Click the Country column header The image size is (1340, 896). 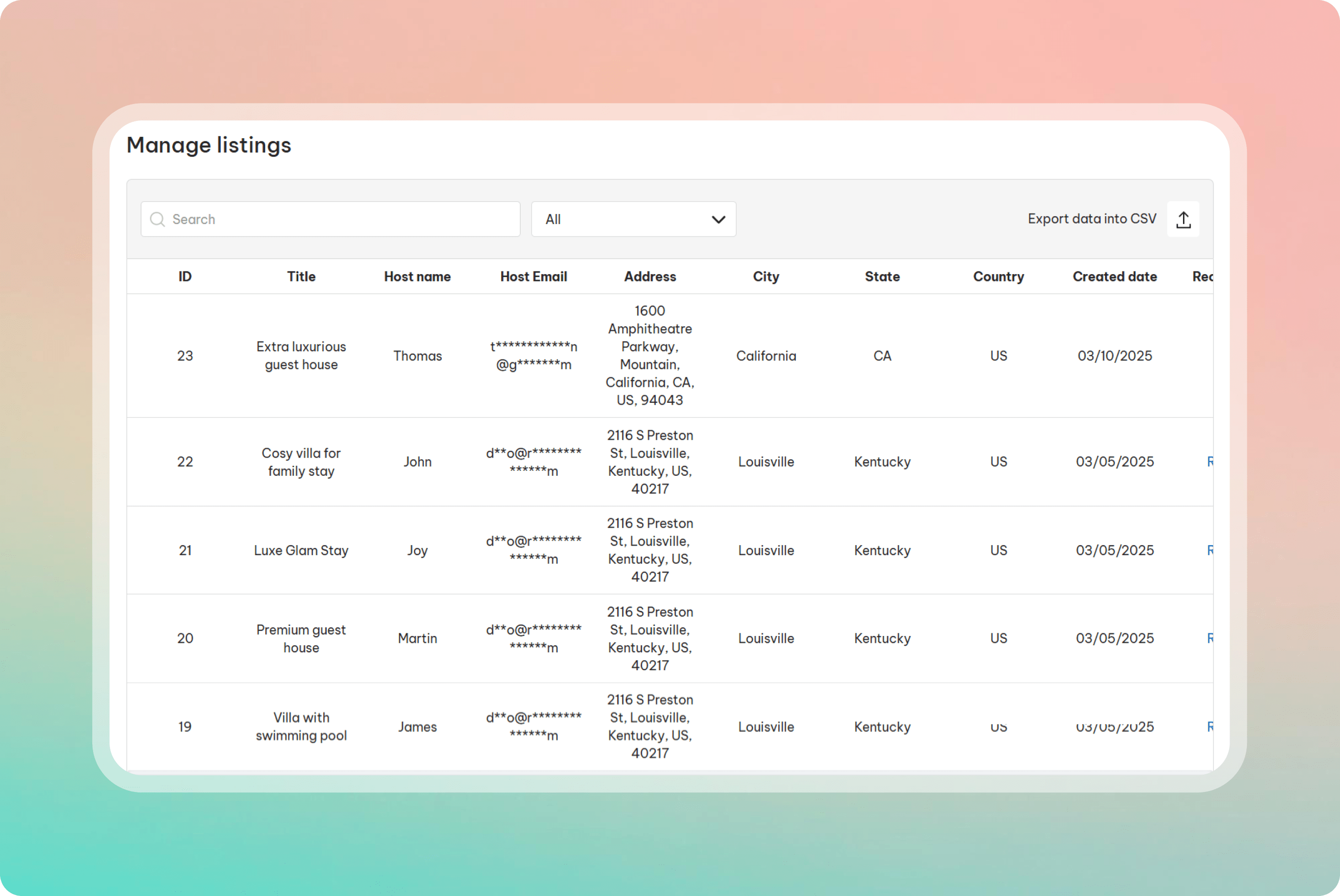pyautogui.click(x=999, y=276)
